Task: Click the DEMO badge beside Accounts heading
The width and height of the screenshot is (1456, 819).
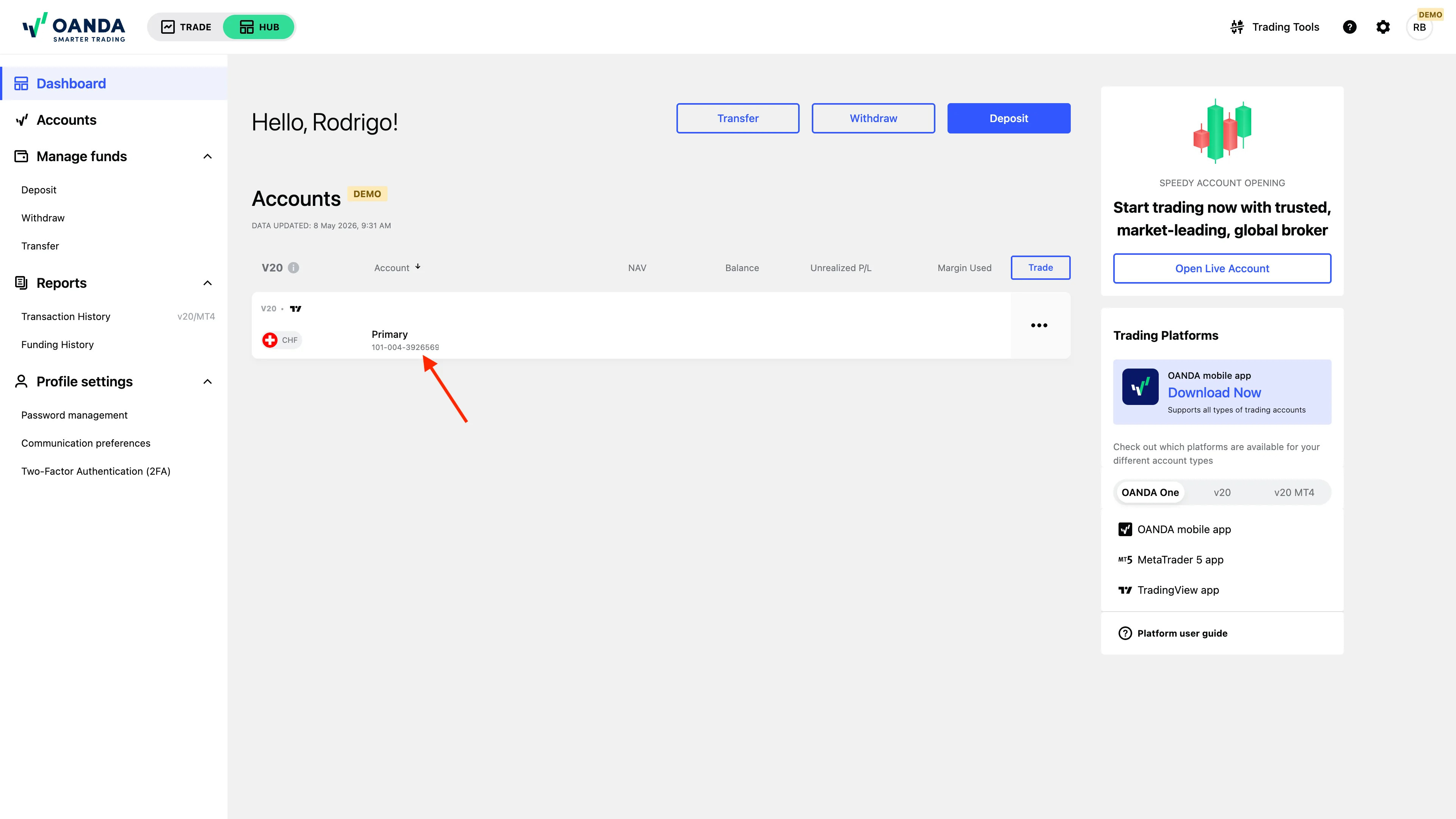Action: (367, 194)
